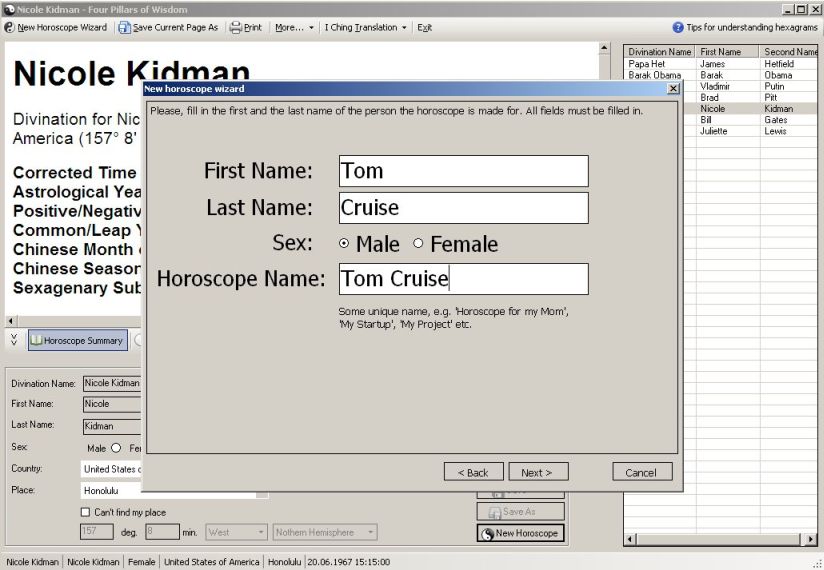This screenshot has width=824, height=570.
Task: Open the More… dropdown menu
Action: point(294,27)
